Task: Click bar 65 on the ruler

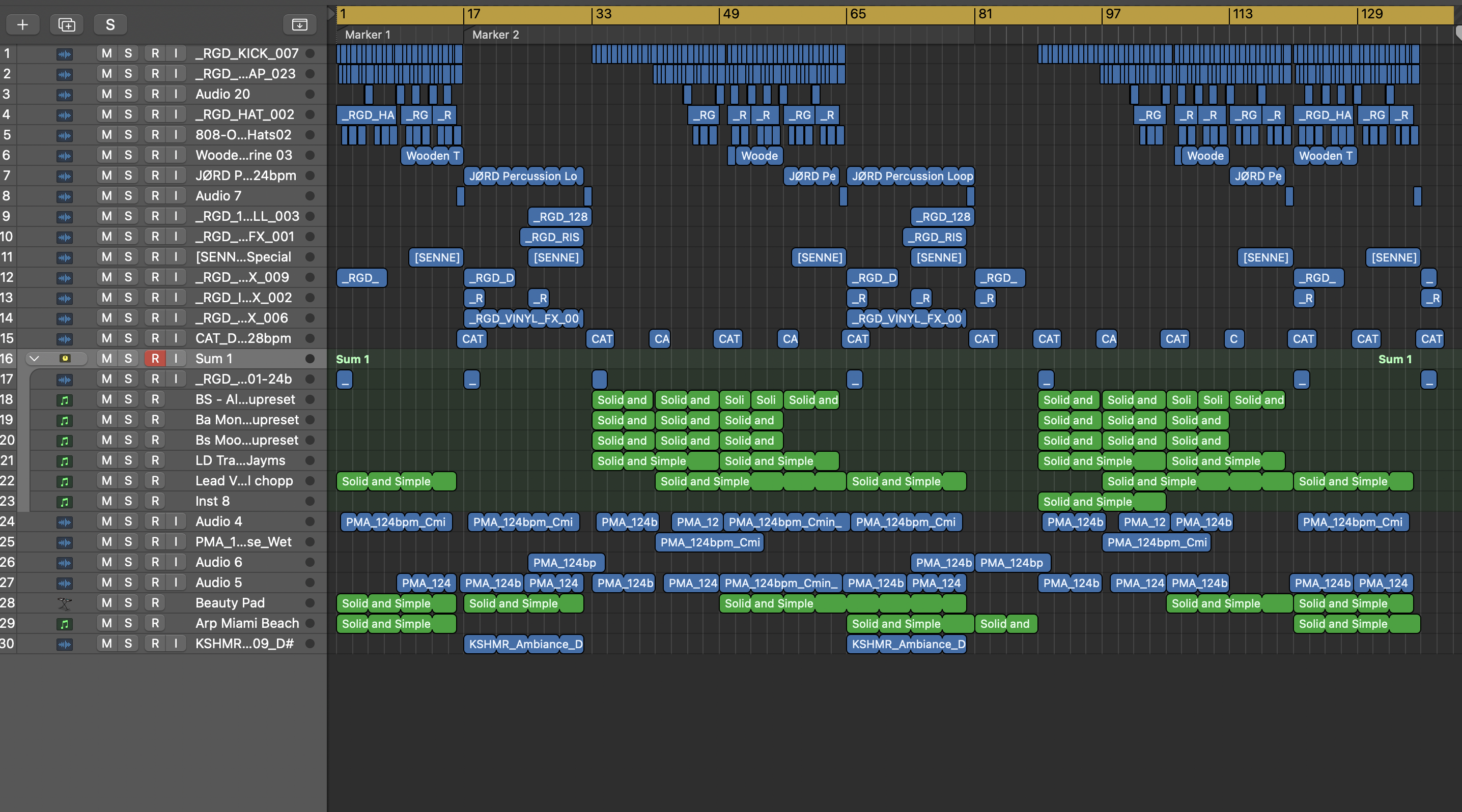Action: pos(858,14)
